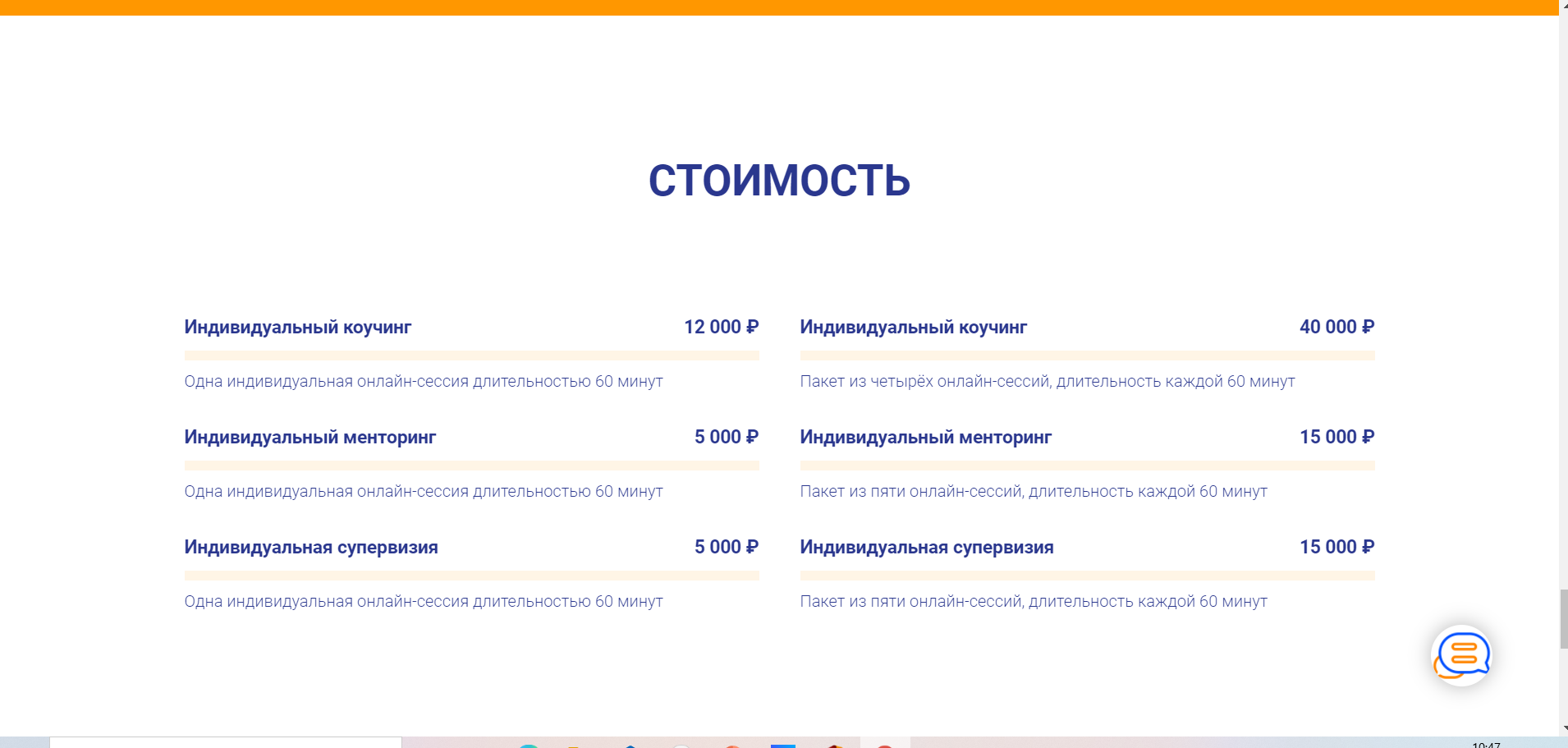Viewport: 1568px width, 748px height.
Task: Click Индивидуальный менторинг title priced 5 000 ₽
Action: (310, 437)
